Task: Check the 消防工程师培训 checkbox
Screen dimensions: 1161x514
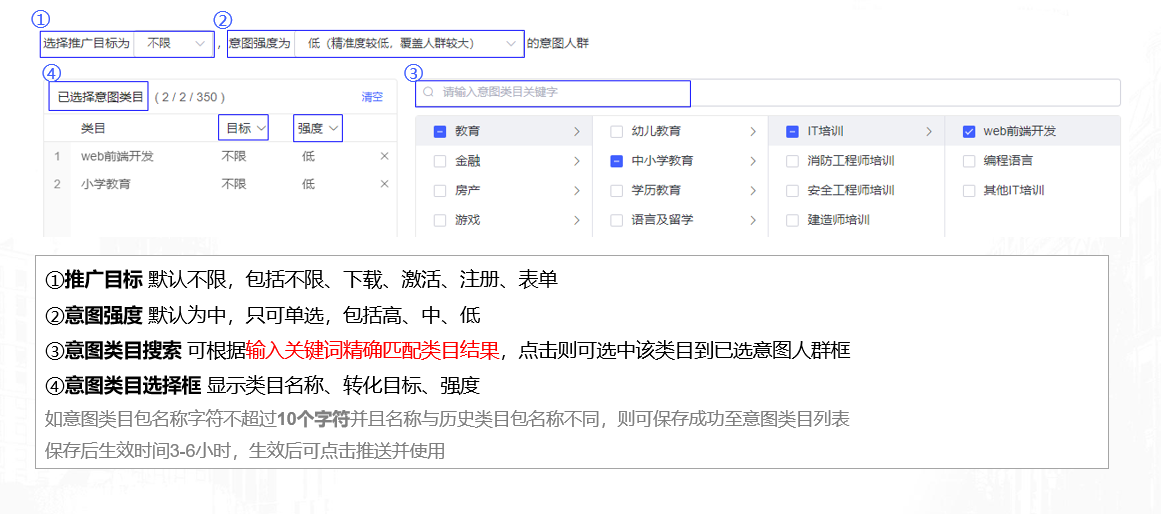Action: (792, 161)
